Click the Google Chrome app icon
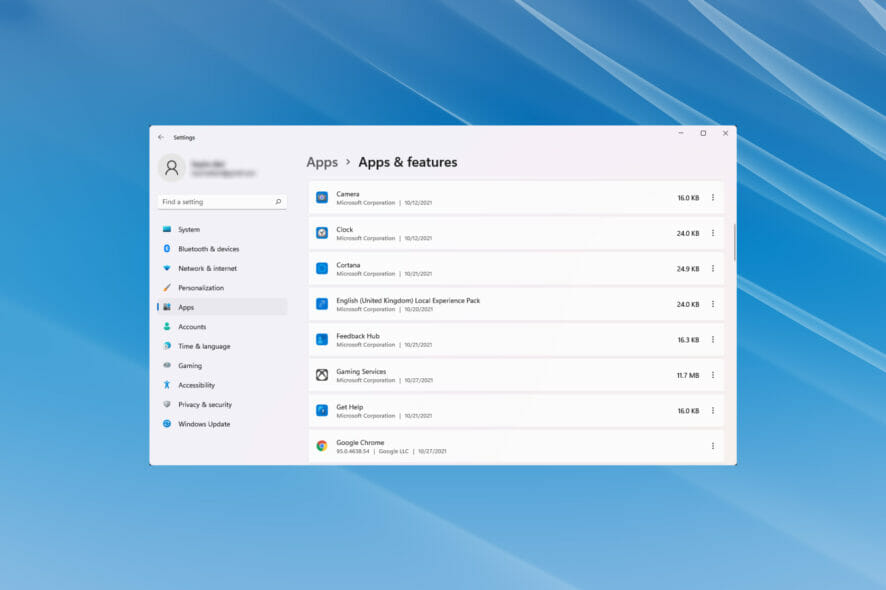Viewport: 886px width, 590px height. [x=322, y=446]
